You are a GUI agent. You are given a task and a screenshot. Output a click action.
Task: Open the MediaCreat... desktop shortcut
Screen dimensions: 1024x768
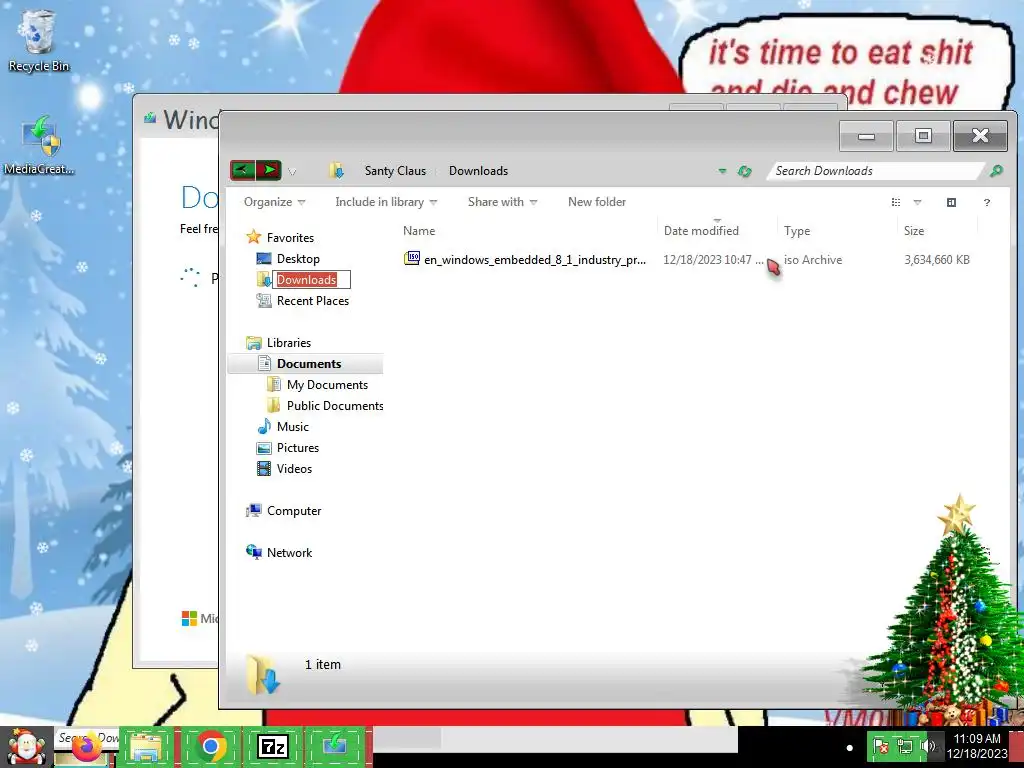[40, 145]
